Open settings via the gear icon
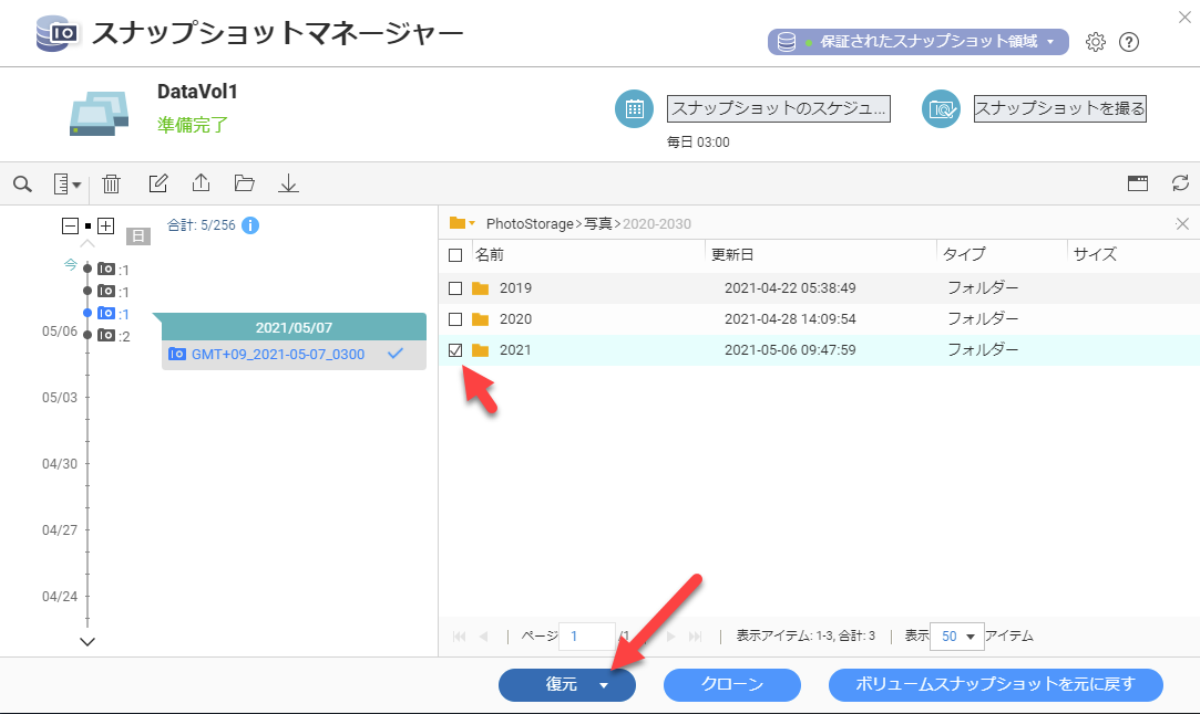 tap(1095, 42)
